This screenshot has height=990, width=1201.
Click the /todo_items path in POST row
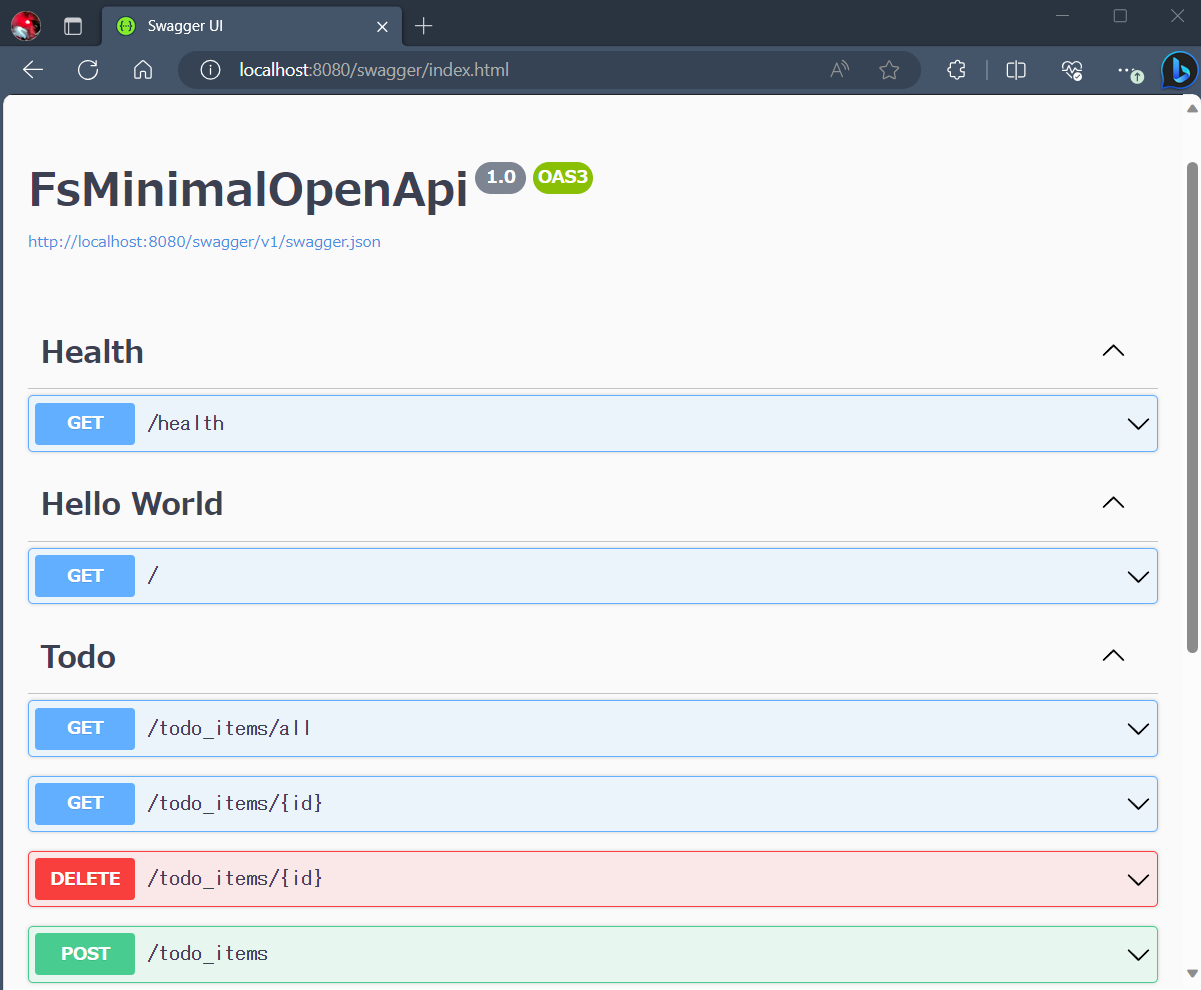pos(208,954)
